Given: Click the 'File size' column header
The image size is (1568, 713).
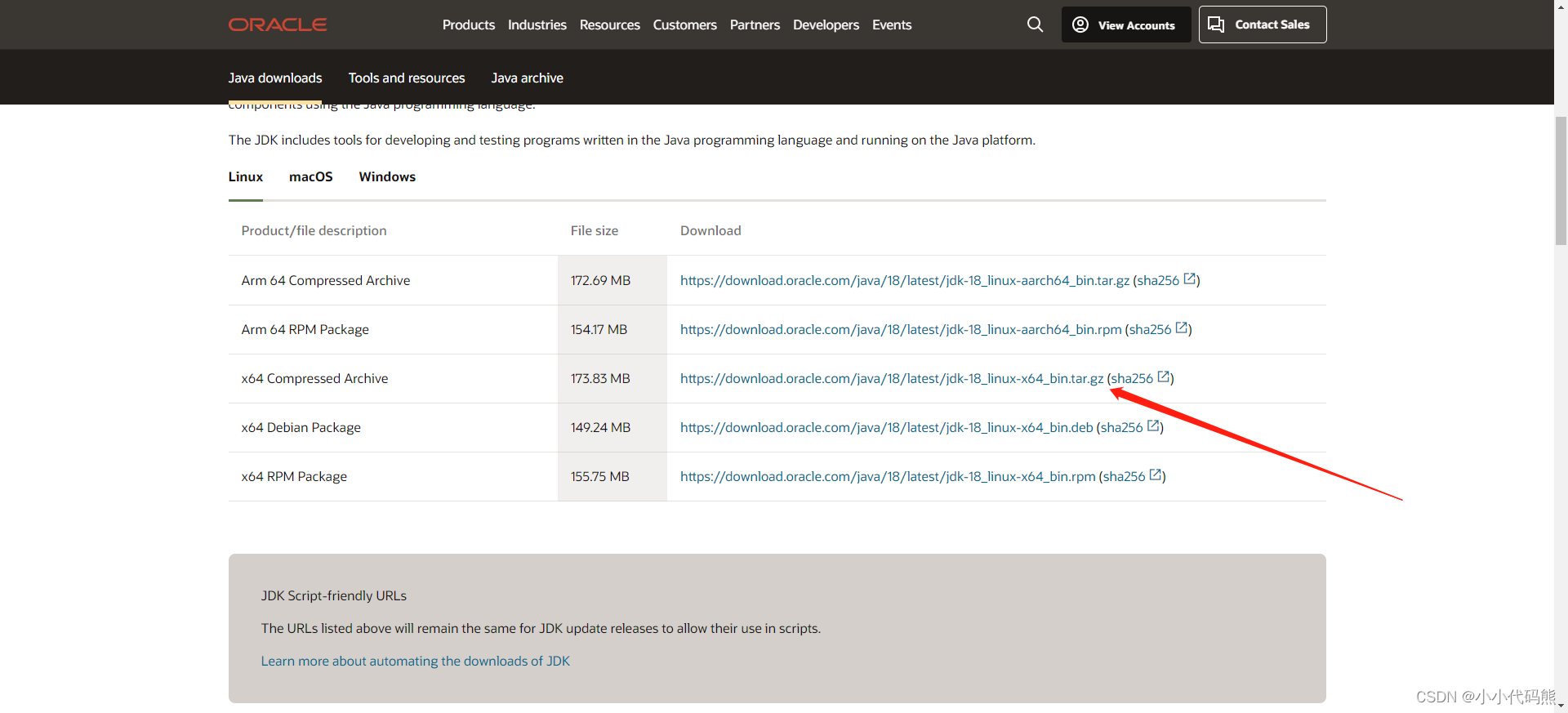Looking at the screenshot, I should click(595, 230).
